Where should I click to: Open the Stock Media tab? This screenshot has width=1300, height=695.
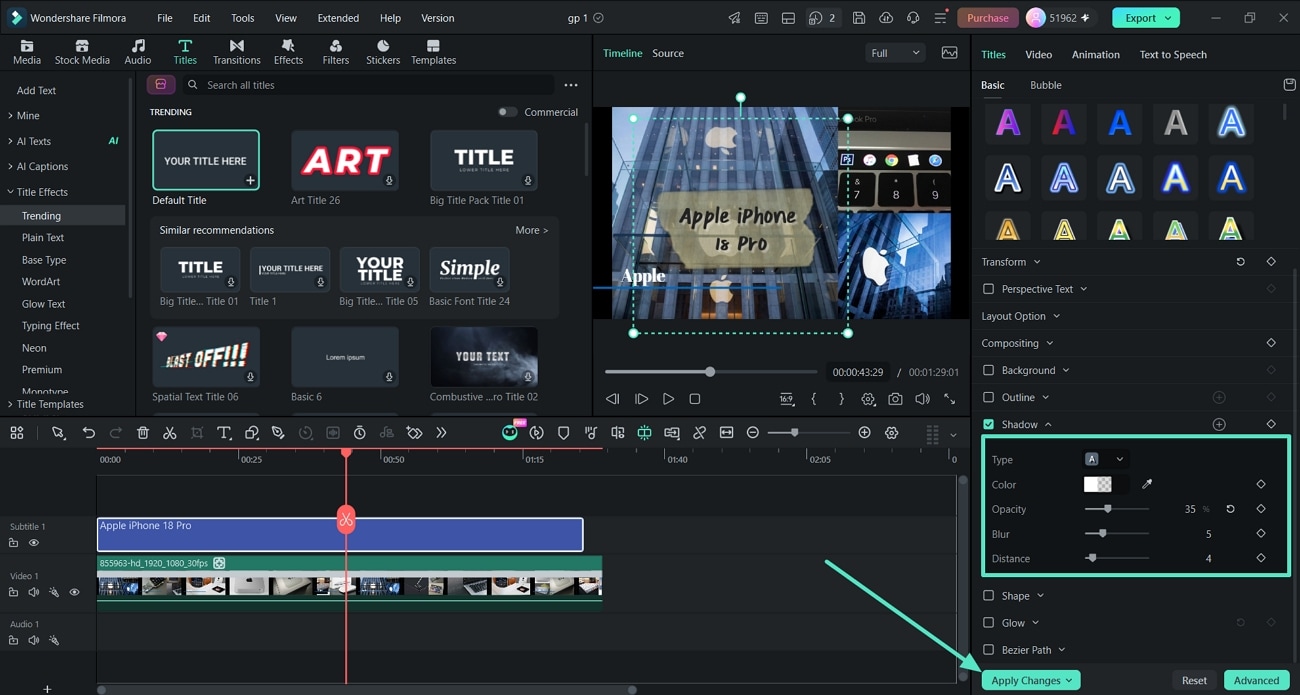[x=82, y=52]
